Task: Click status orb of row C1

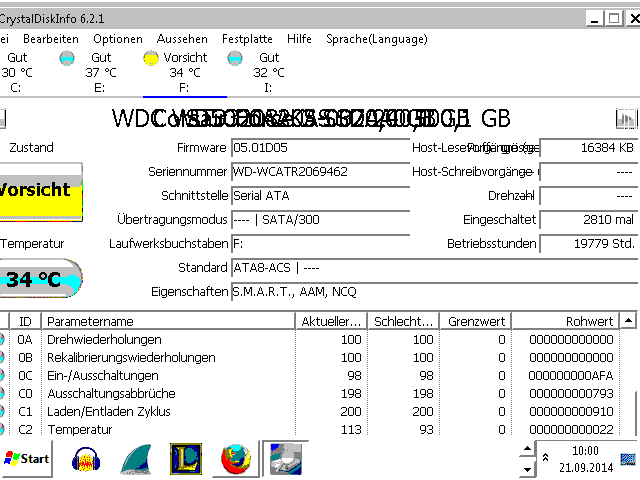Action: 2,411
